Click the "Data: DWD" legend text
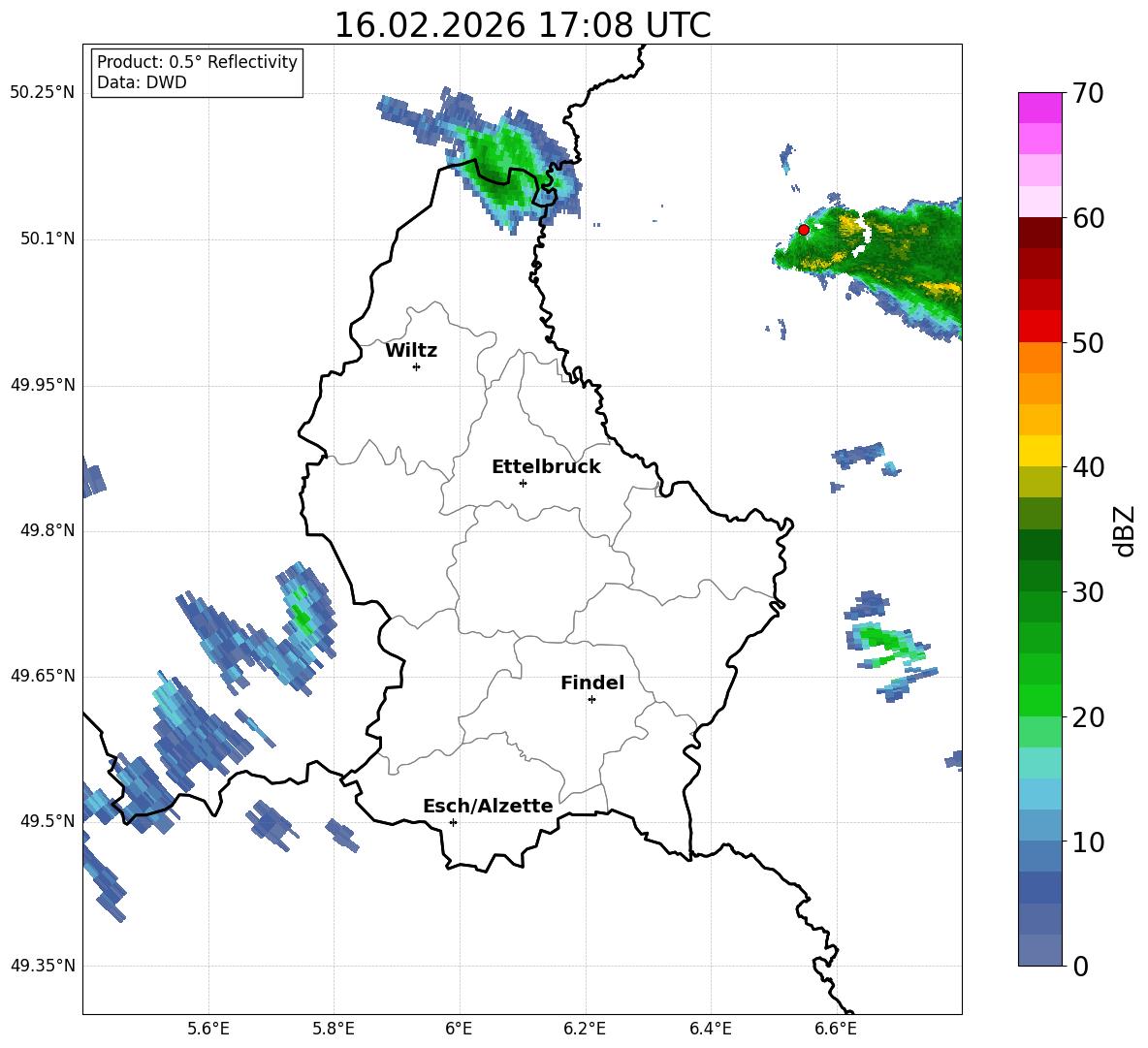 point(142,82)
